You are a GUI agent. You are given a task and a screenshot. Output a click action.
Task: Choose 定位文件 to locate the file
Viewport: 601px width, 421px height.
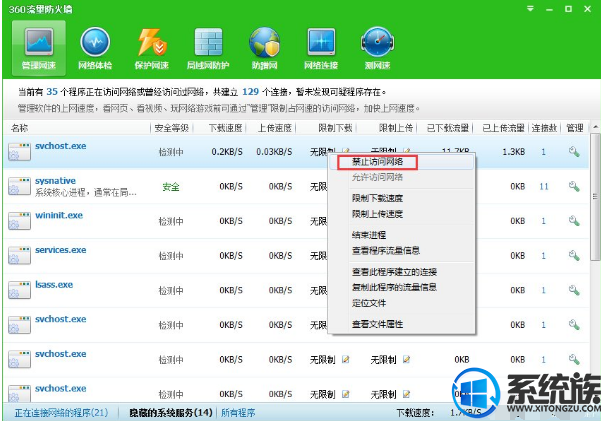pos(369,303)
